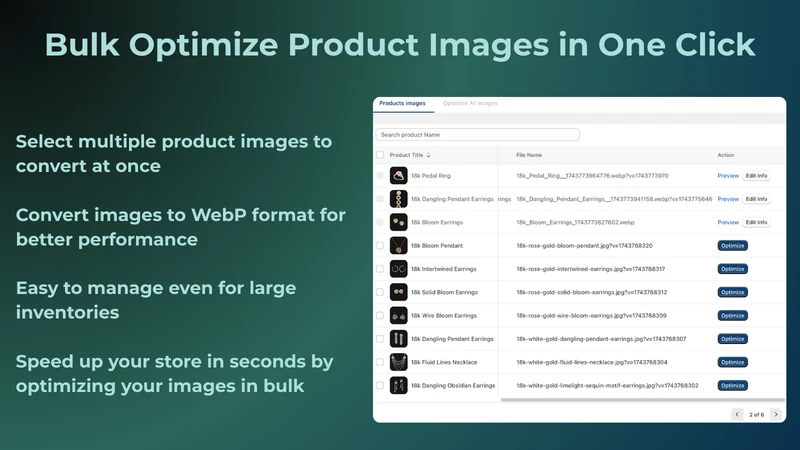Open the 18k Dangling Obsidian Earrings thumbnail
The image size is (800, 450).
tap(398, 386)
